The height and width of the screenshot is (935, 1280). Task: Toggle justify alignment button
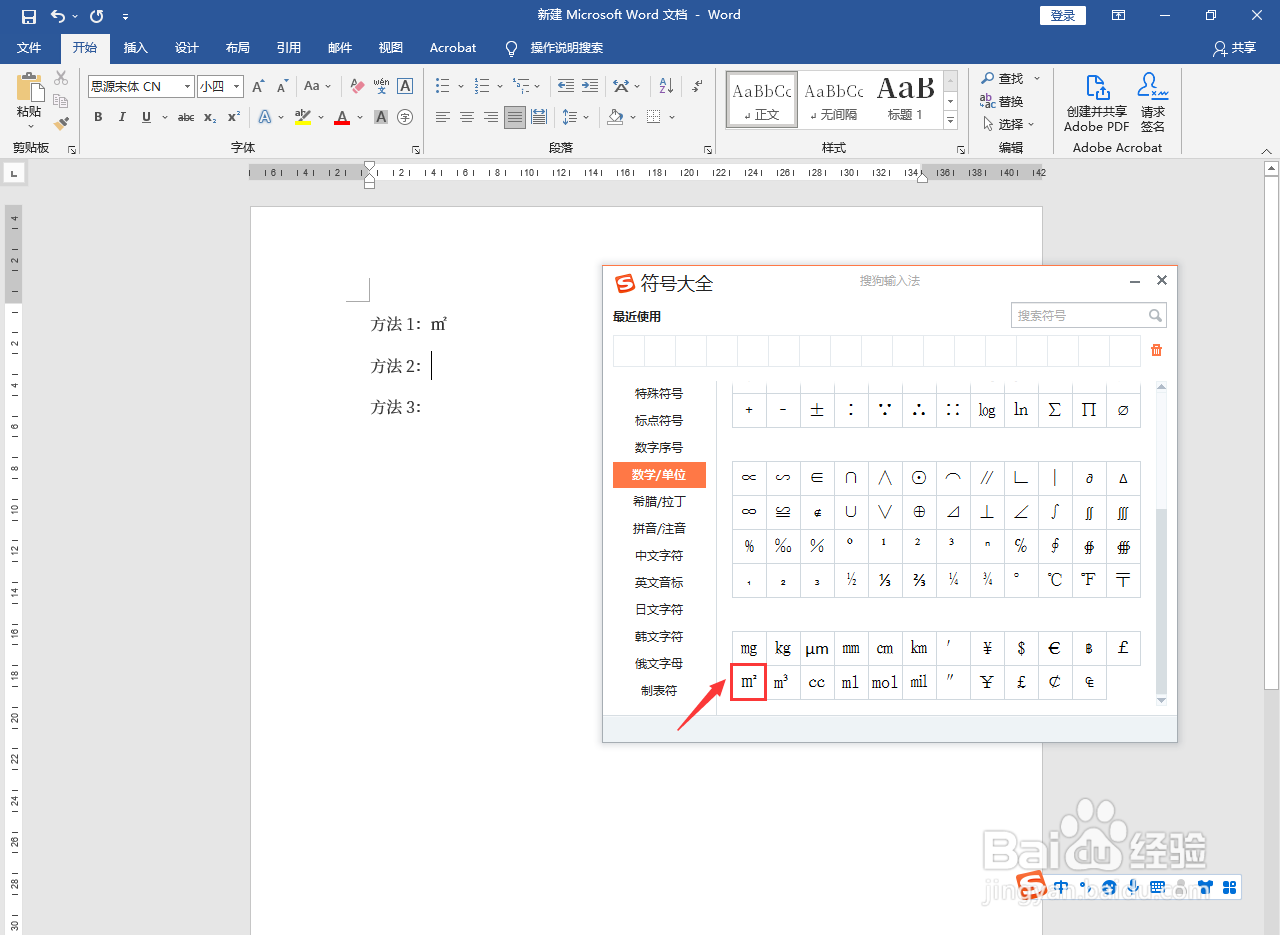515,117
